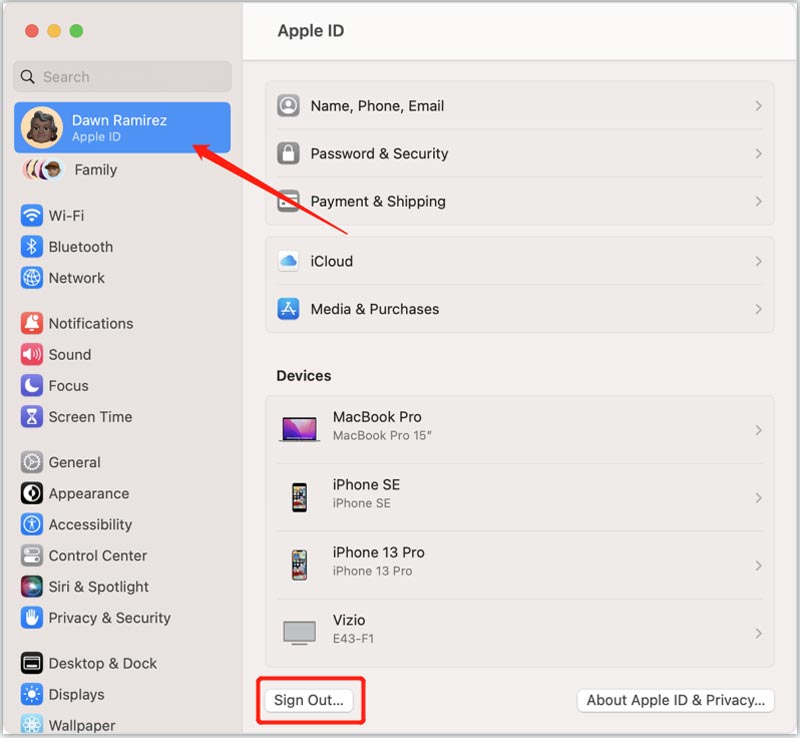Expand Password & Security row chevron
Screen dimensions: 800x738
click(x=758, y=153)
